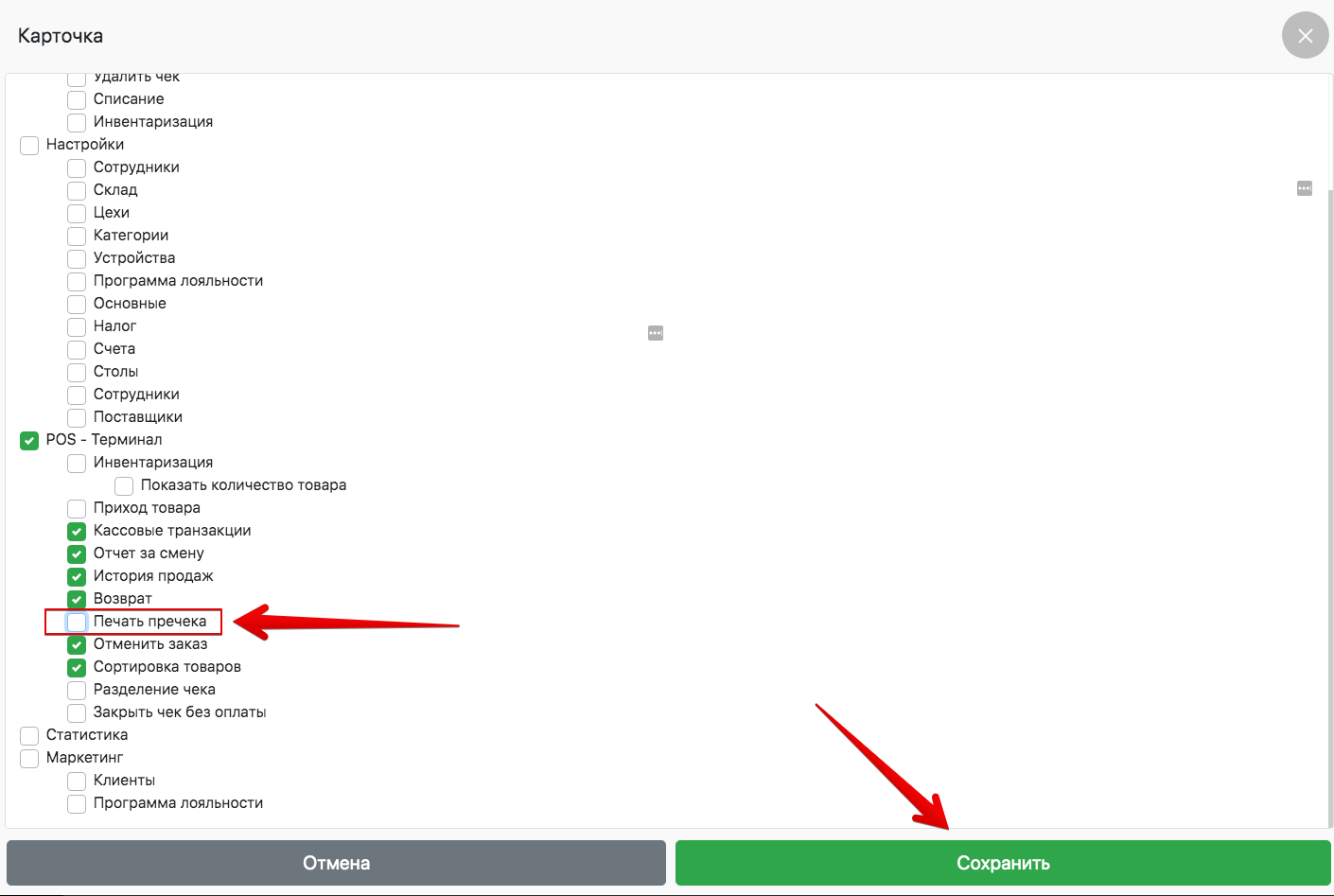This screenshot has width=1334, height=896.
Task: Tick the Показать количество товара checkbox
Action: pyautogui.click(x=124, y=485)
